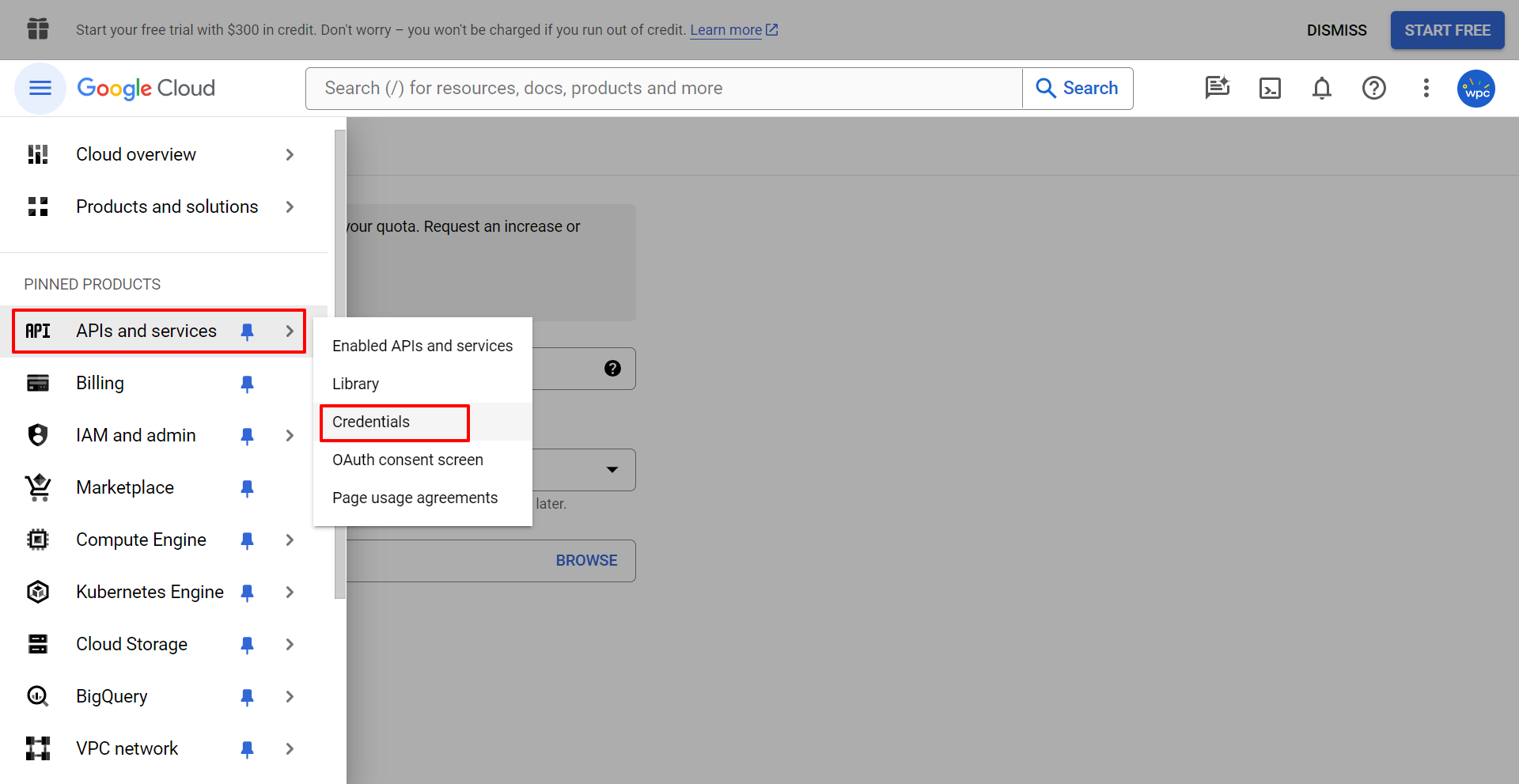1519x784 pixels.
Task: Expand VPC network chevron
Action: [290, 748]
